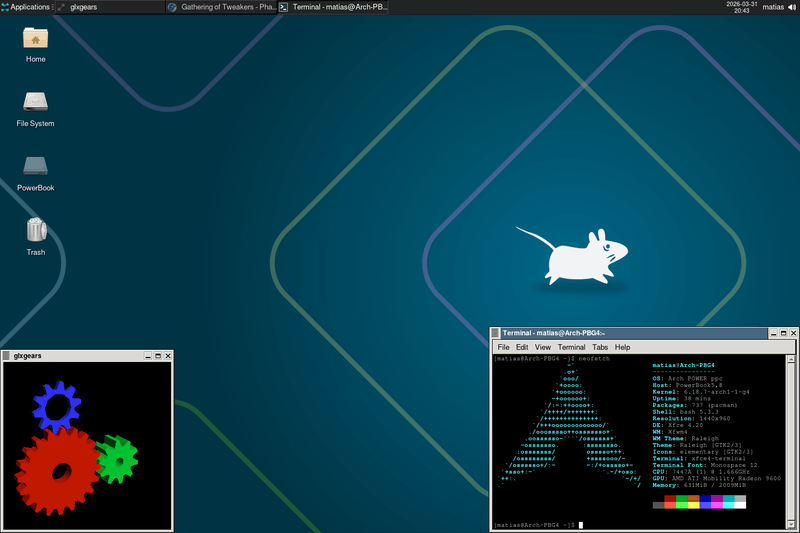Viewport: 800px width, 533px height.
Task: Click the Terminal window menu icon in titlebar
Action: pos(495,333)
